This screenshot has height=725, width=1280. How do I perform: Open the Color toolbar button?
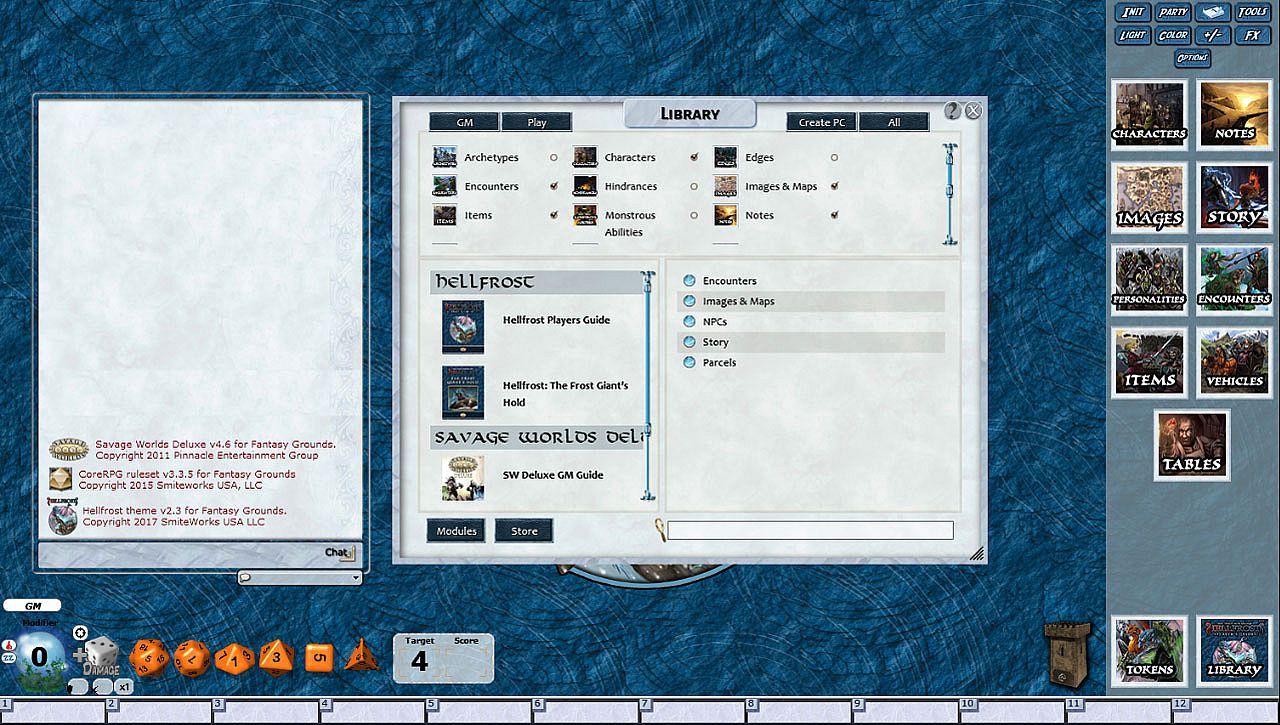(1173, 35)
